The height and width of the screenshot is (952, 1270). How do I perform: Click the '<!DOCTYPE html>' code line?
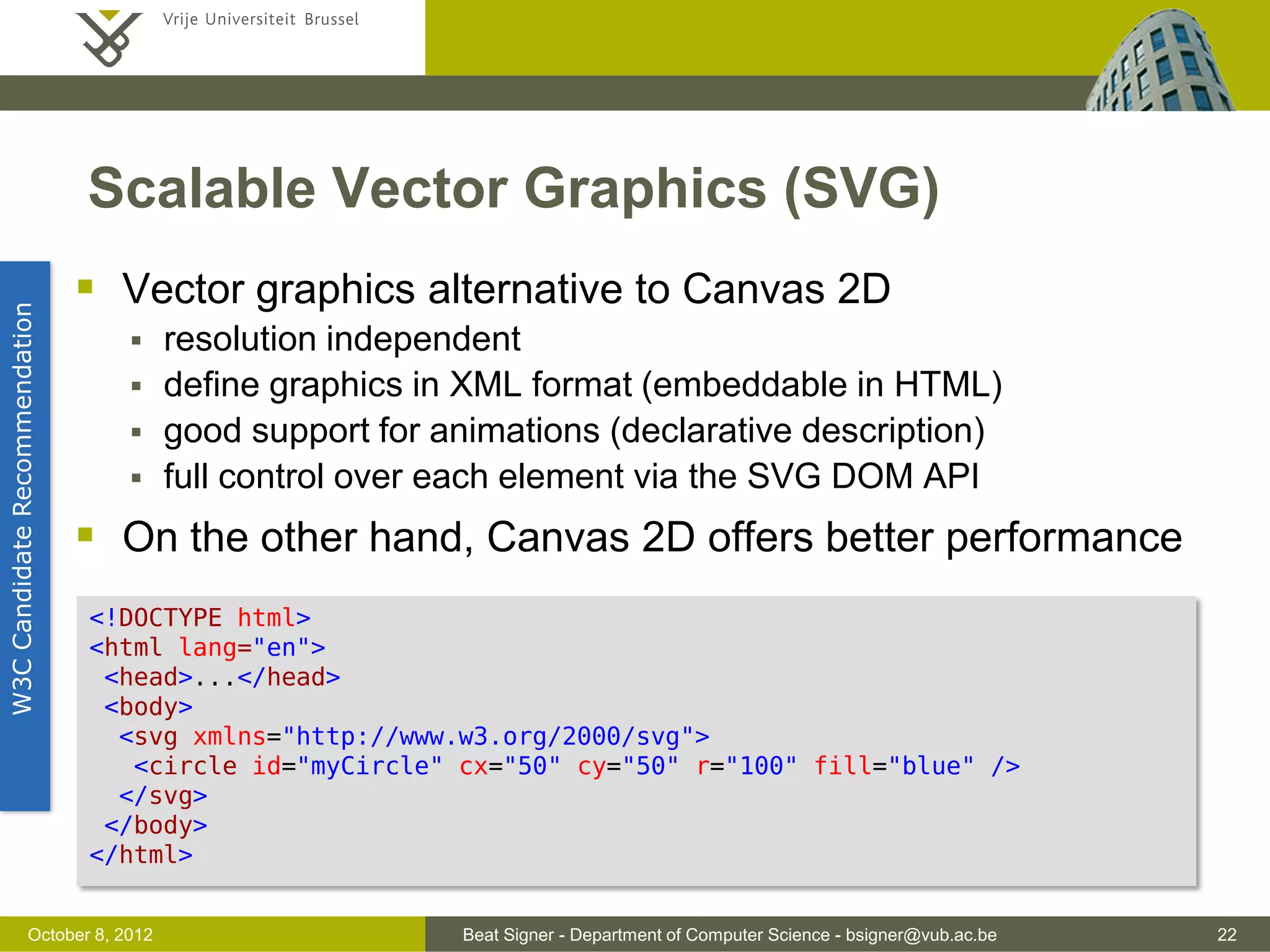coord(200,618)
